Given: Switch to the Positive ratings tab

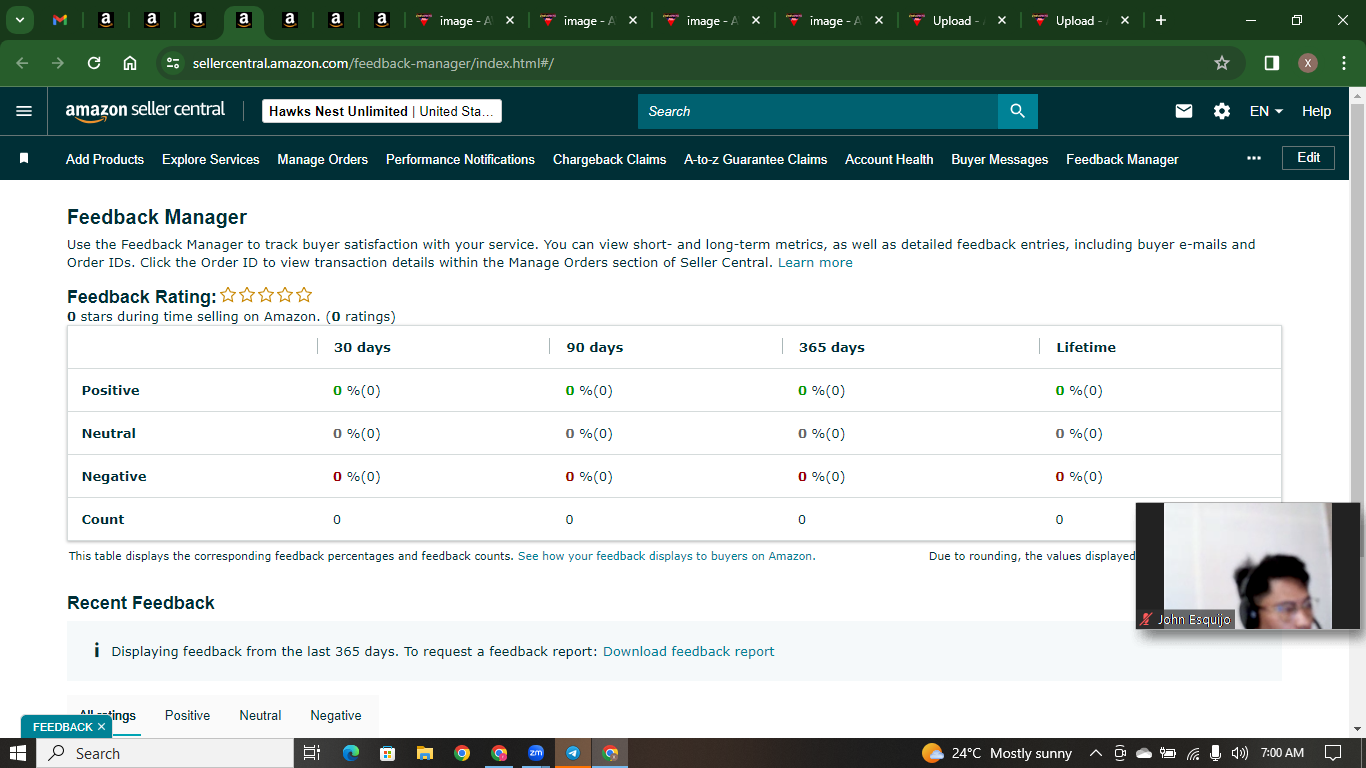Looking at the screenshot, I should point(187,715).
